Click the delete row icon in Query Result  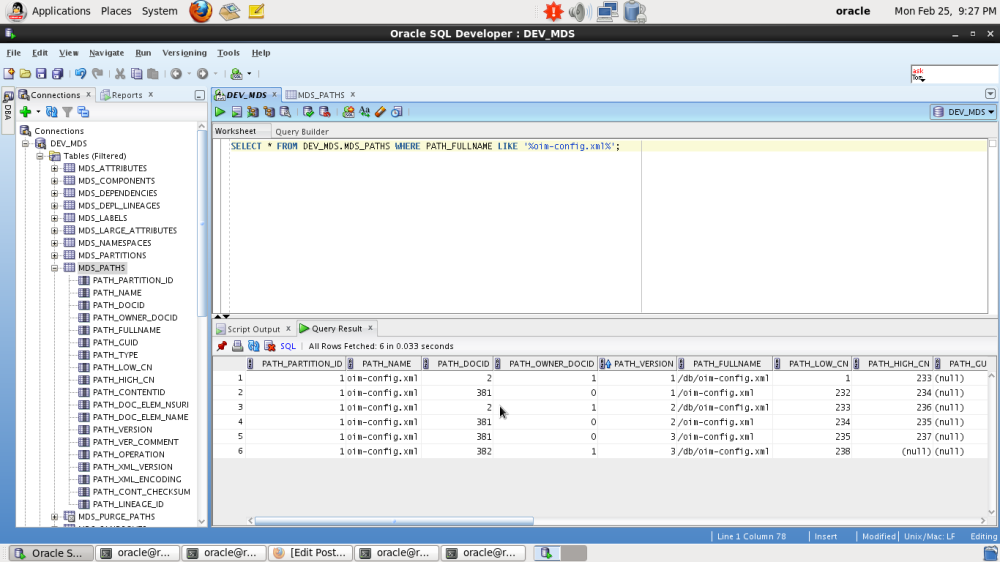pos(270,346)
